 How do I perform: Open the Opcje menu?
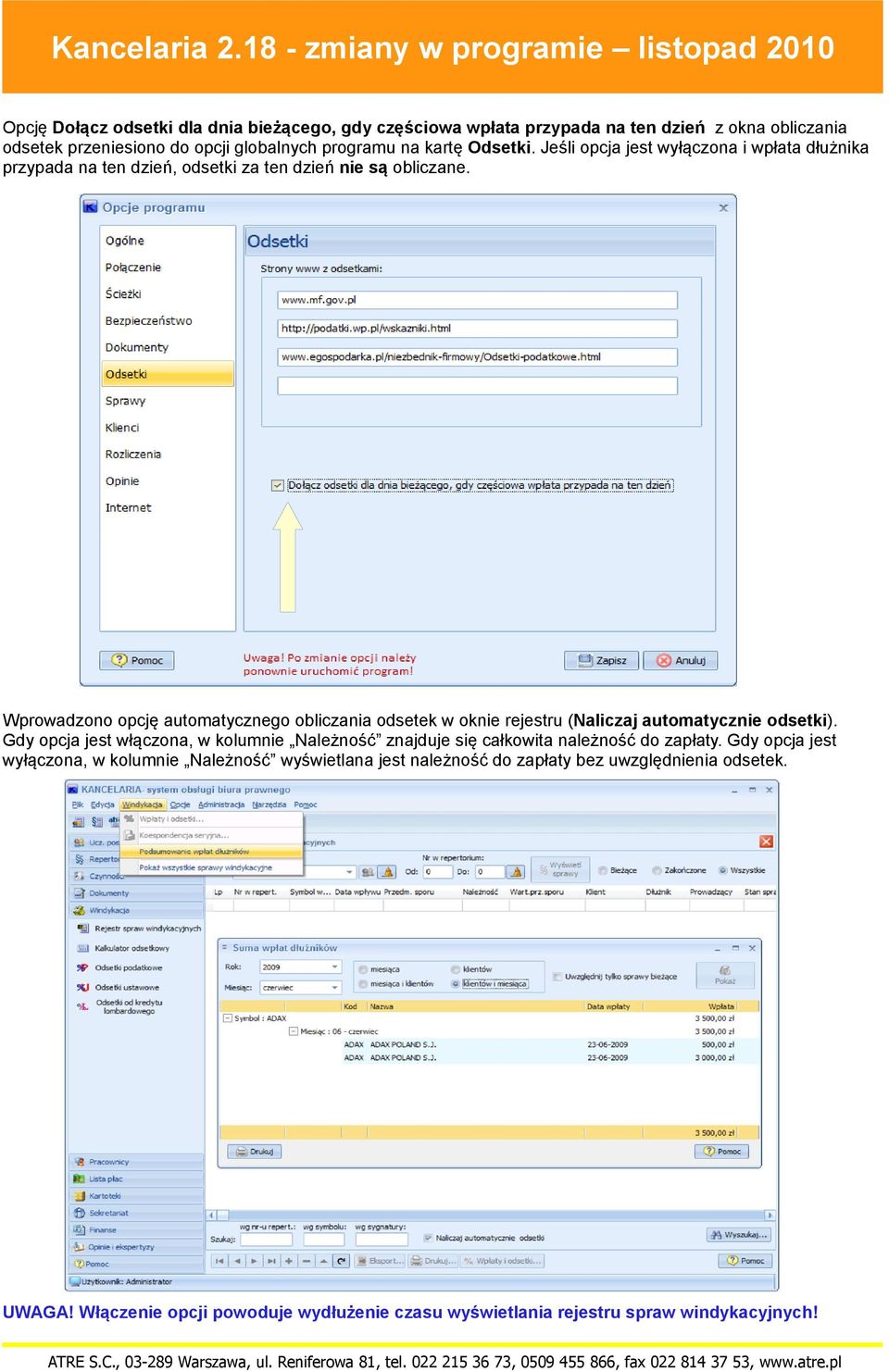click(180, 804)
